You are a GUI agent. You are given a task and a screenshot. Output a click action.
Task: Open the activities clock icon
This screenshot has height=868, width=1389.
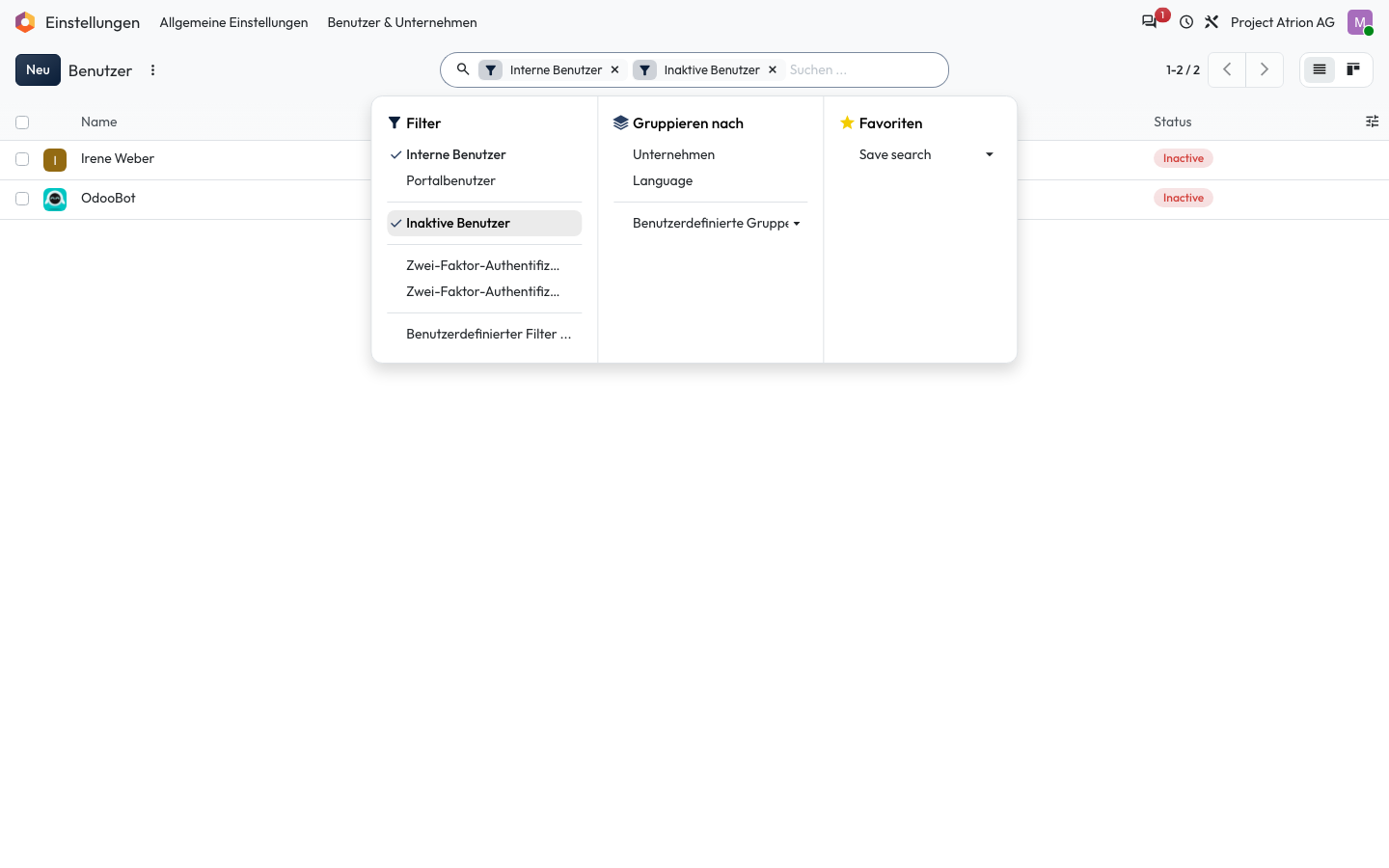[1186, 21]
